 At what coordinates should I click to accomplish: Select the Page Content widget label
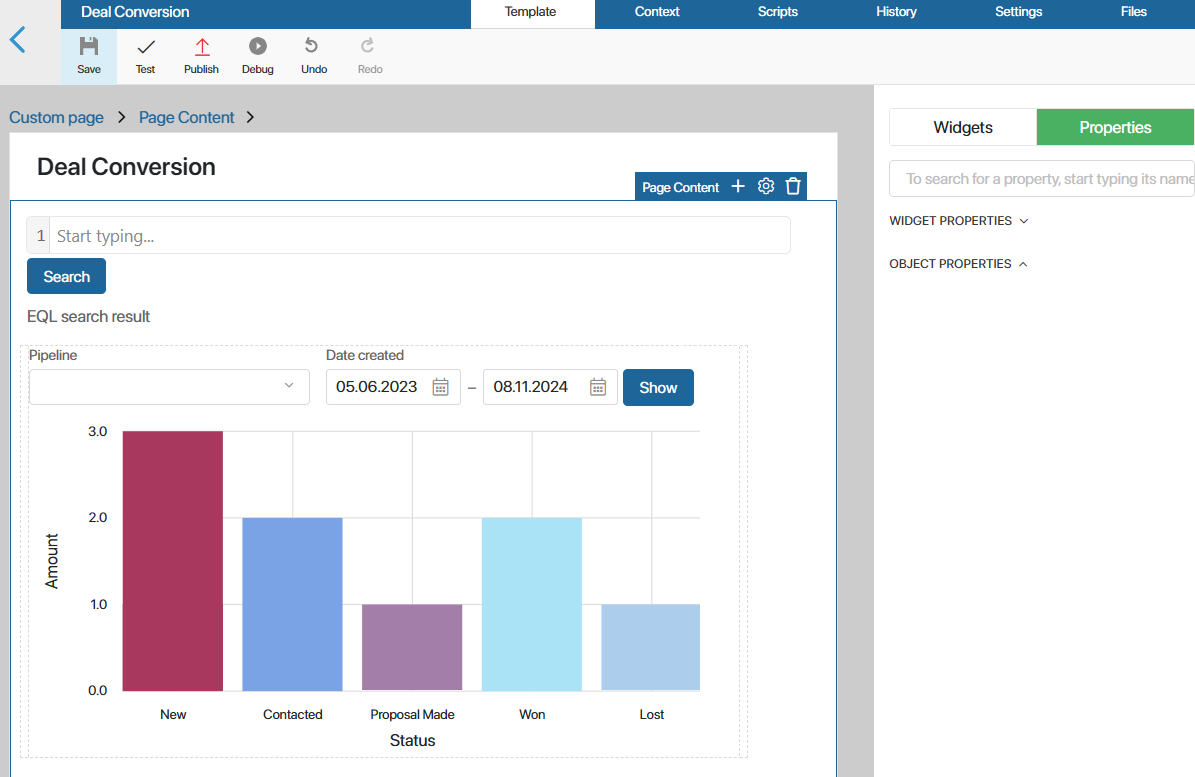coord(680,187)
